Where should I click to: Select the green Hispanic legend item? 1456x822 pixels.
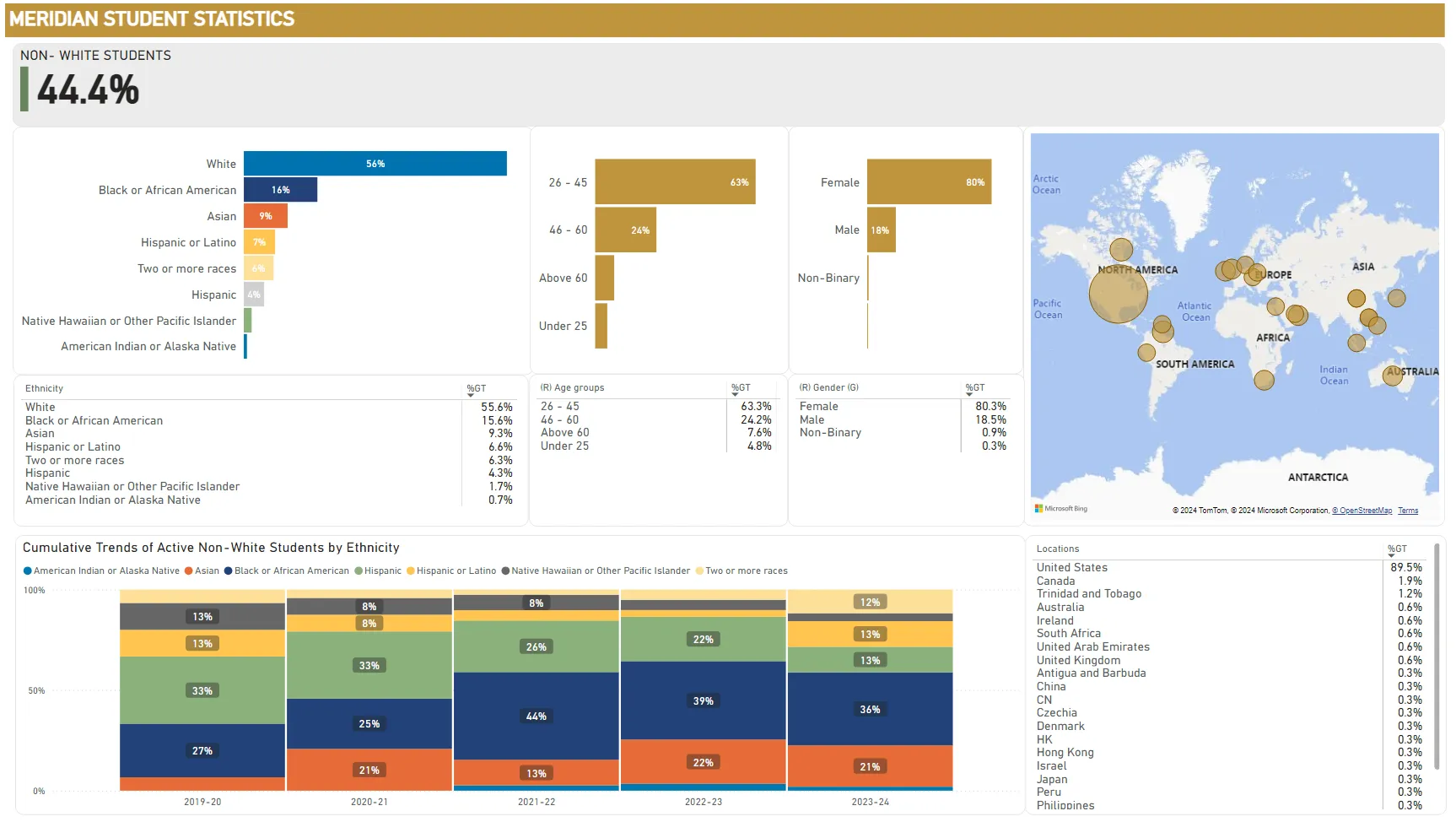pyautogui.click(x=378, y=571)
